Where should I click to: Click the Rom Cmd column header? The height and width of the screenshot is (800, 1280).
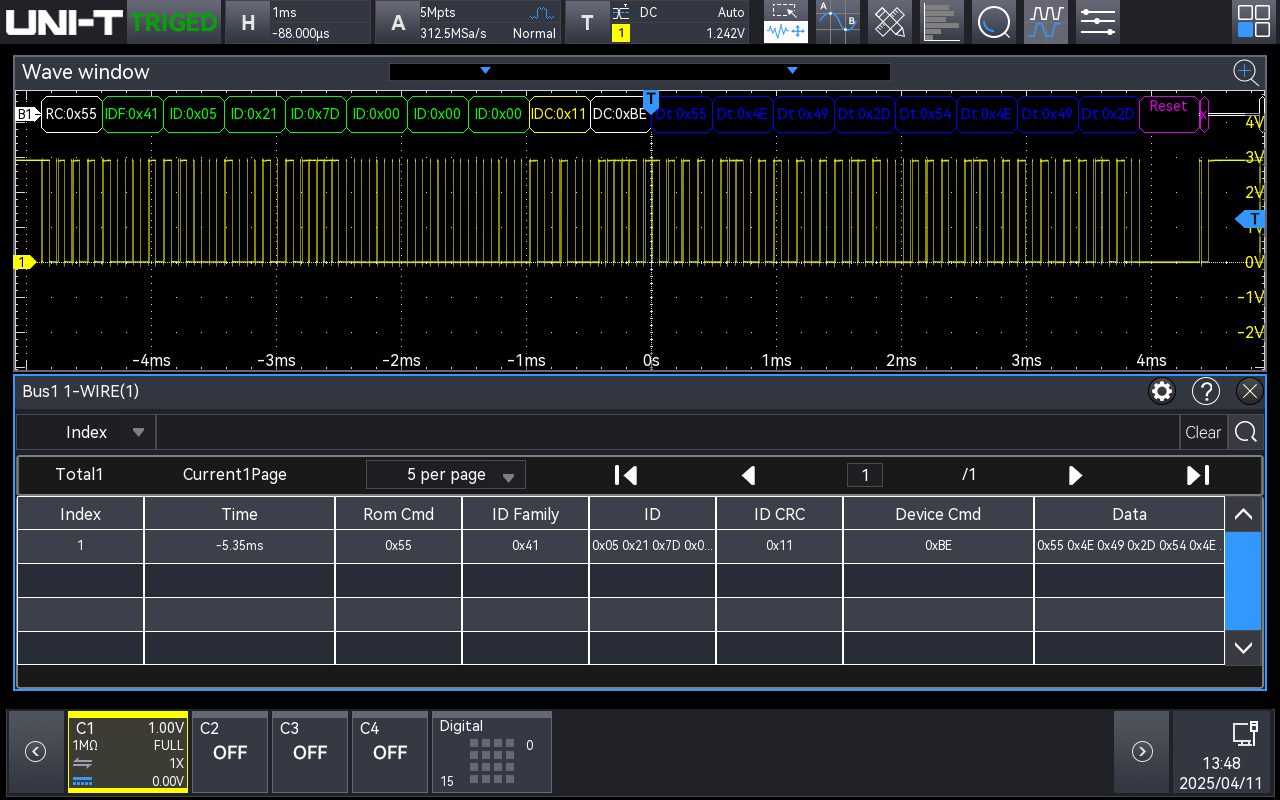(x=398, y=514)
